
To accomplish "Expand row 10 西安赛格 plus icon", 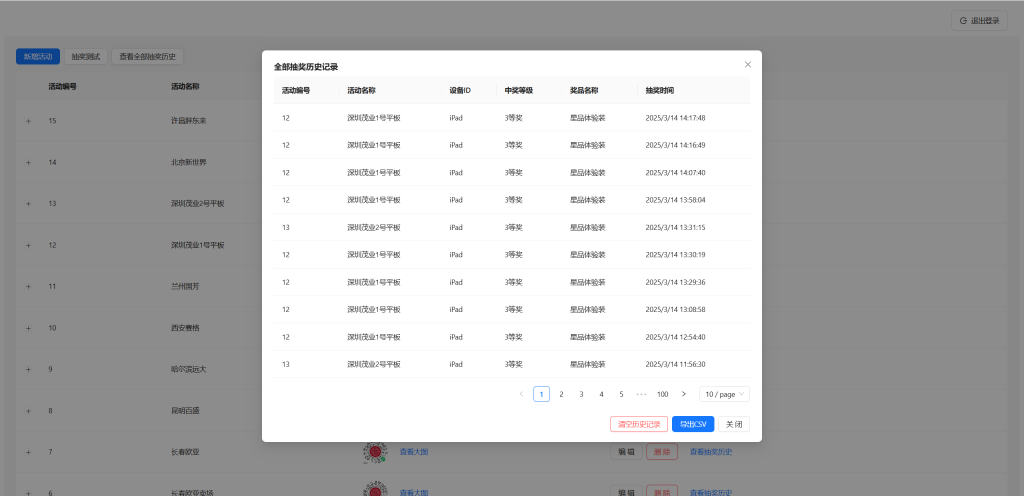I will point(28,328).
